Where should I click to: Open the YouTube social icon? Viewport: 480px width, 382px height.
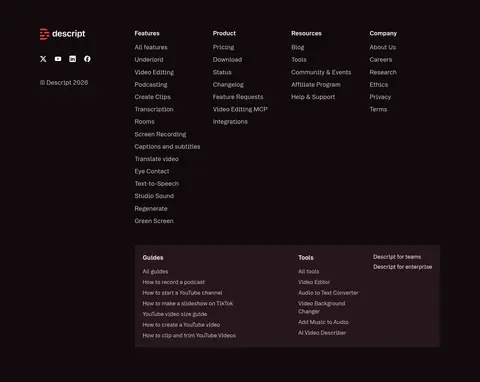58,59
